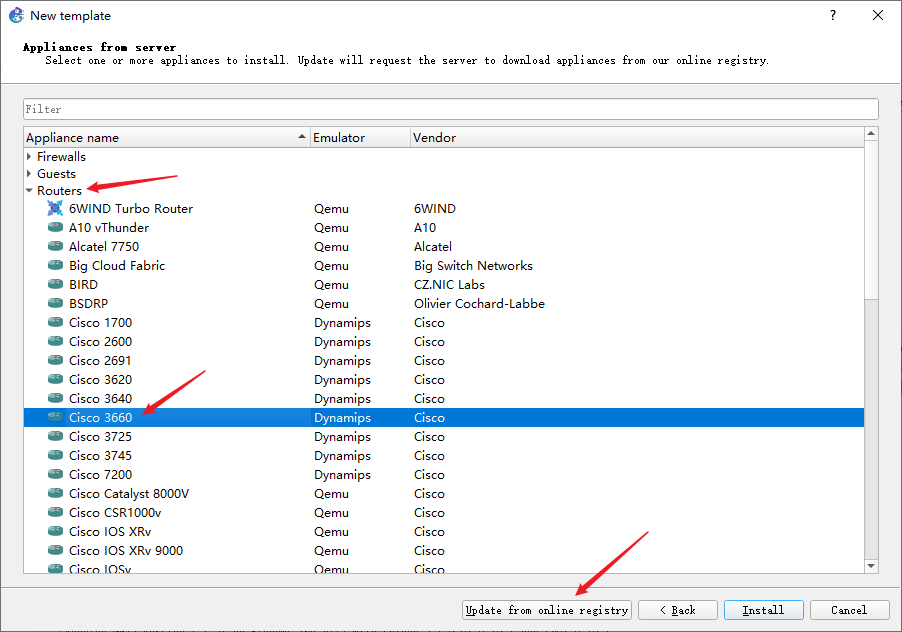The height and width of the screenshot is (632, 902).
Task: Click the Cisco CSR1000v router icon
Action: tap(55, 512)
